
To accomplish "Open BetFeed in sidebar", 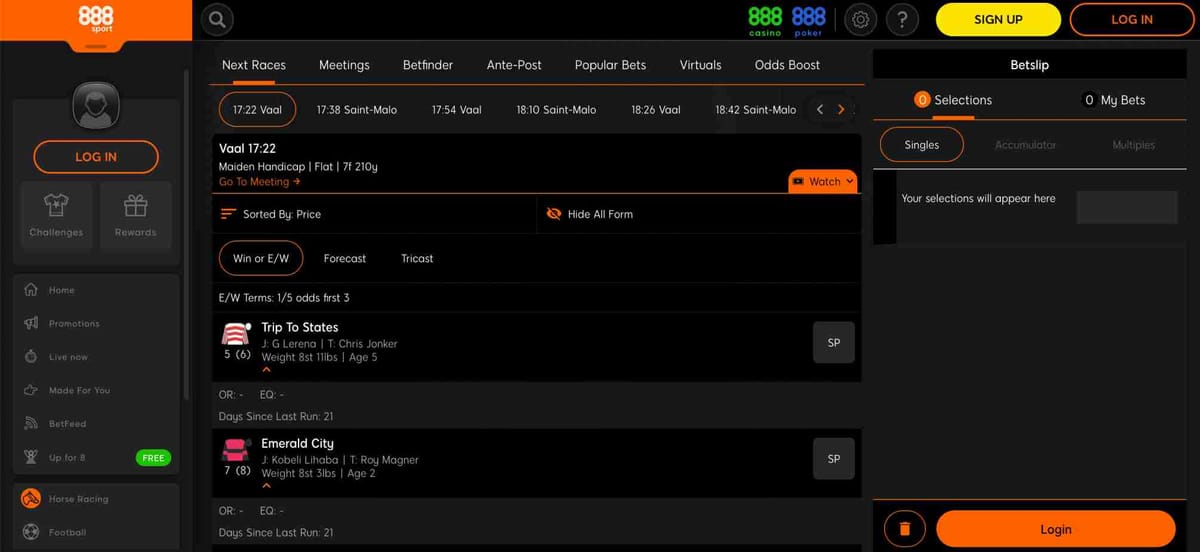I will click(x=96, y=424).
